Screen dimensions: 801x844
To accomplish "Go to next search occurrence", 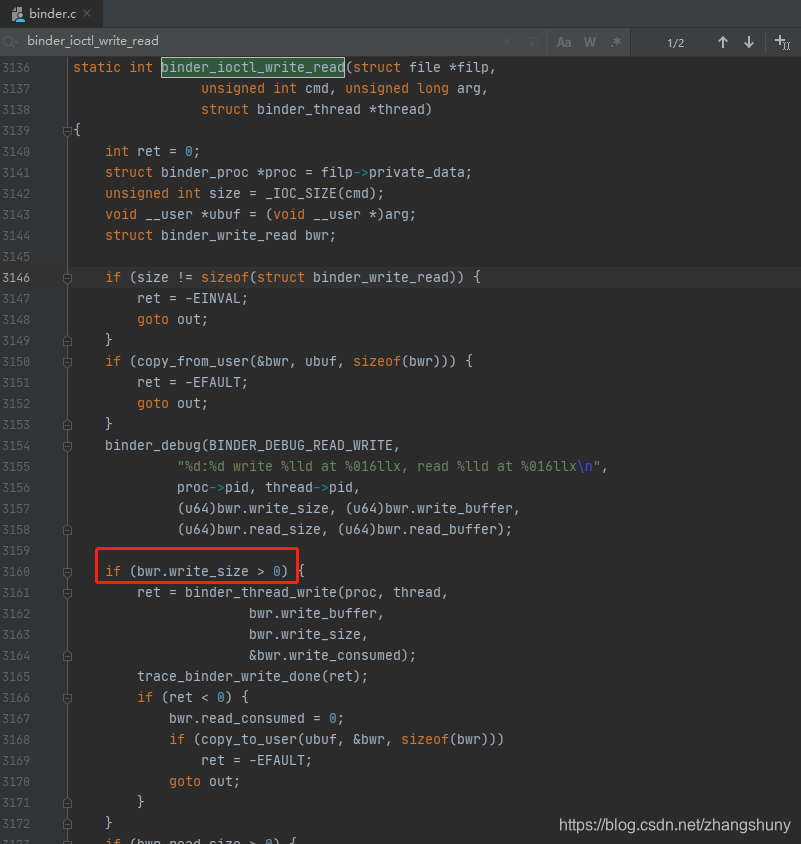I will click(x=749, y=42).
